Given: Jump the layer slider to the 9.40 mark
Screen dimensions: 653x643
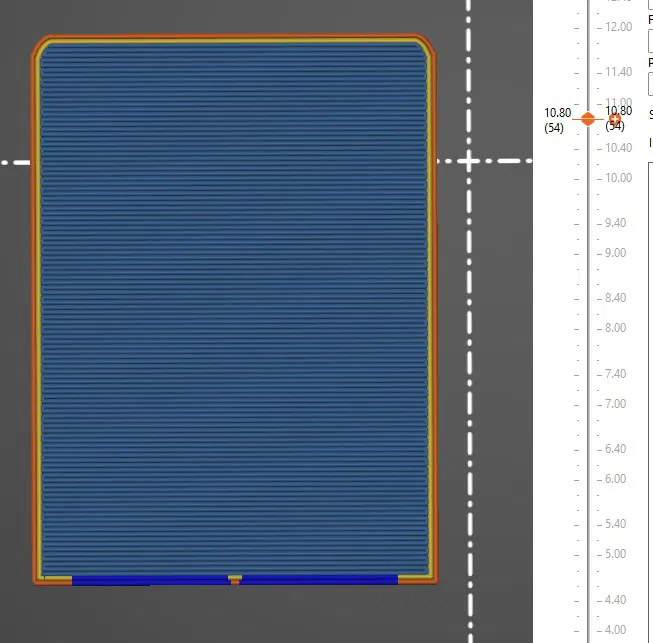Looking at the screenshot, I should (x=616, y=223).
